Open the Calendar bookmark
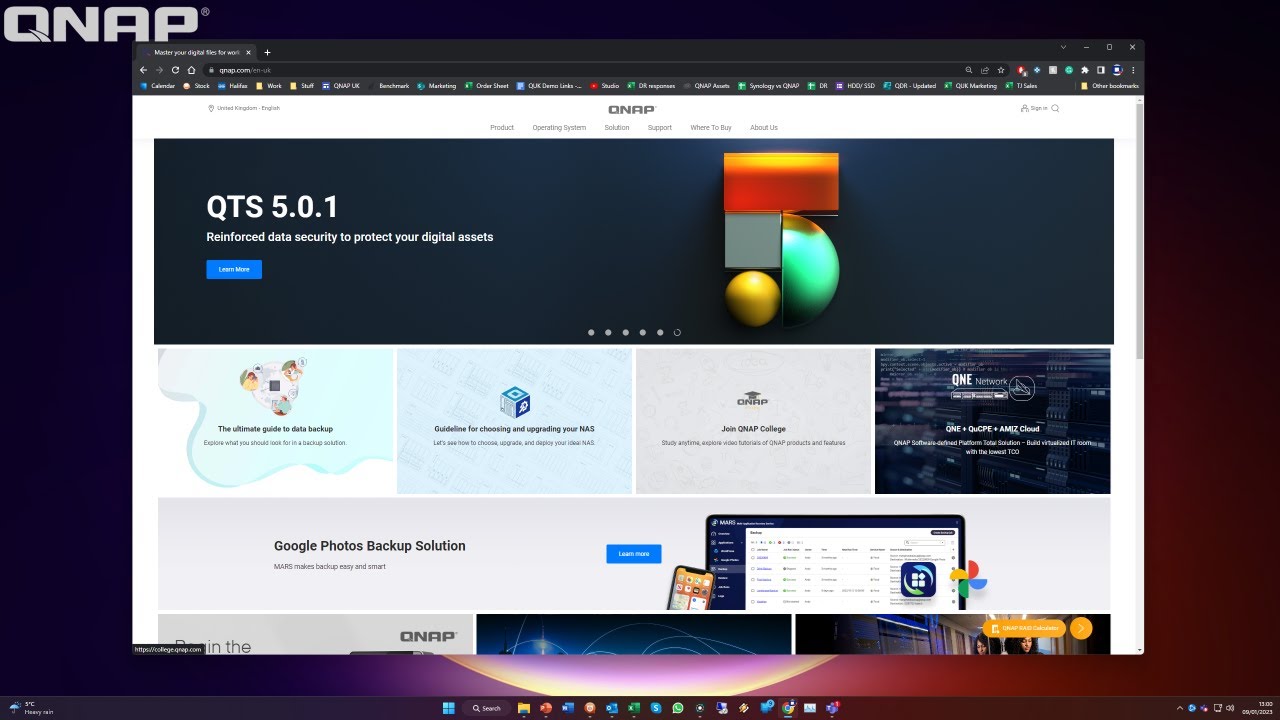The image size is (1280, 720). 157,86
